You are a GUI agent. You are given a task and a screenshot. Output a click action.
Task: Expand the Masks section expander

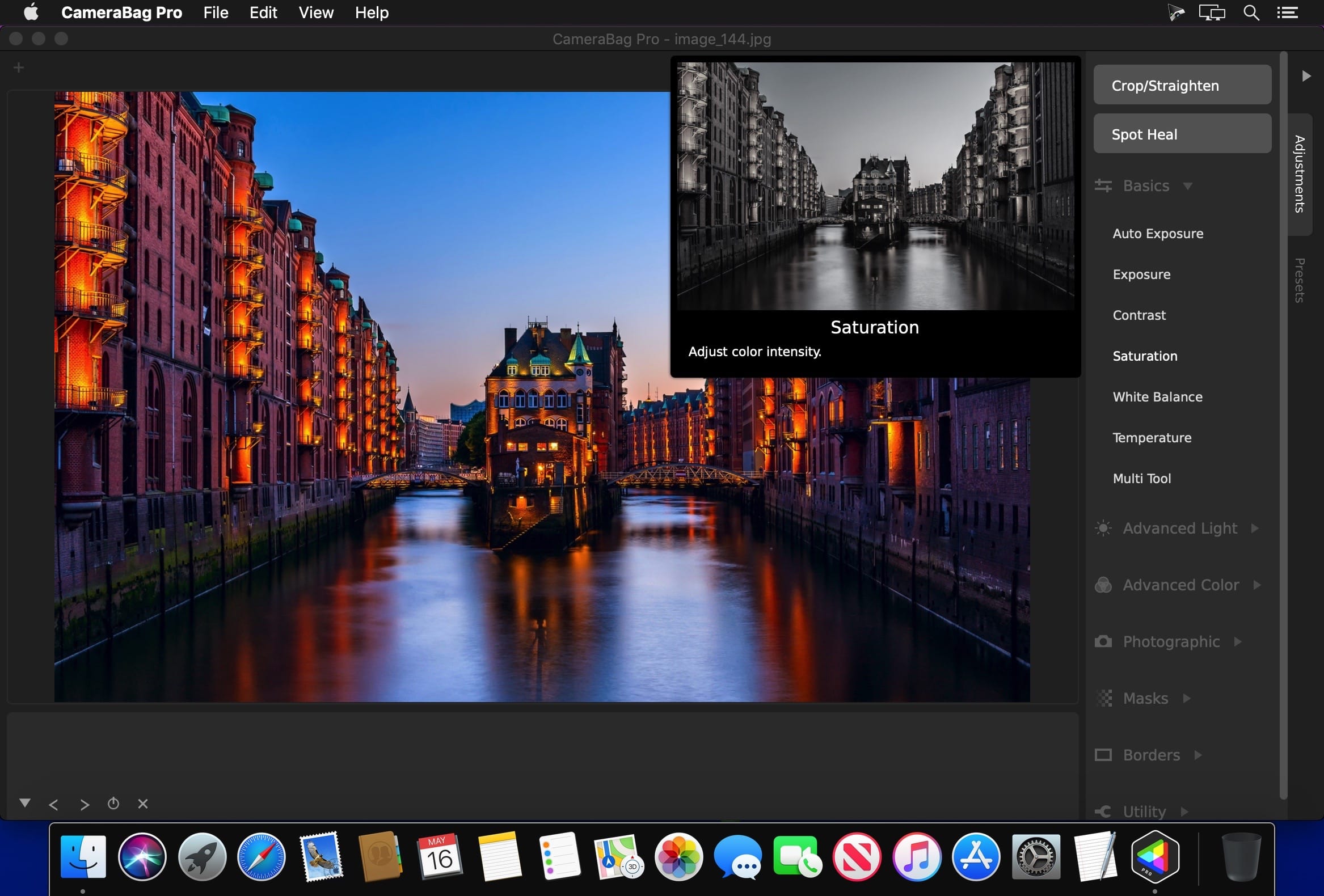[x=1187, y=698]
